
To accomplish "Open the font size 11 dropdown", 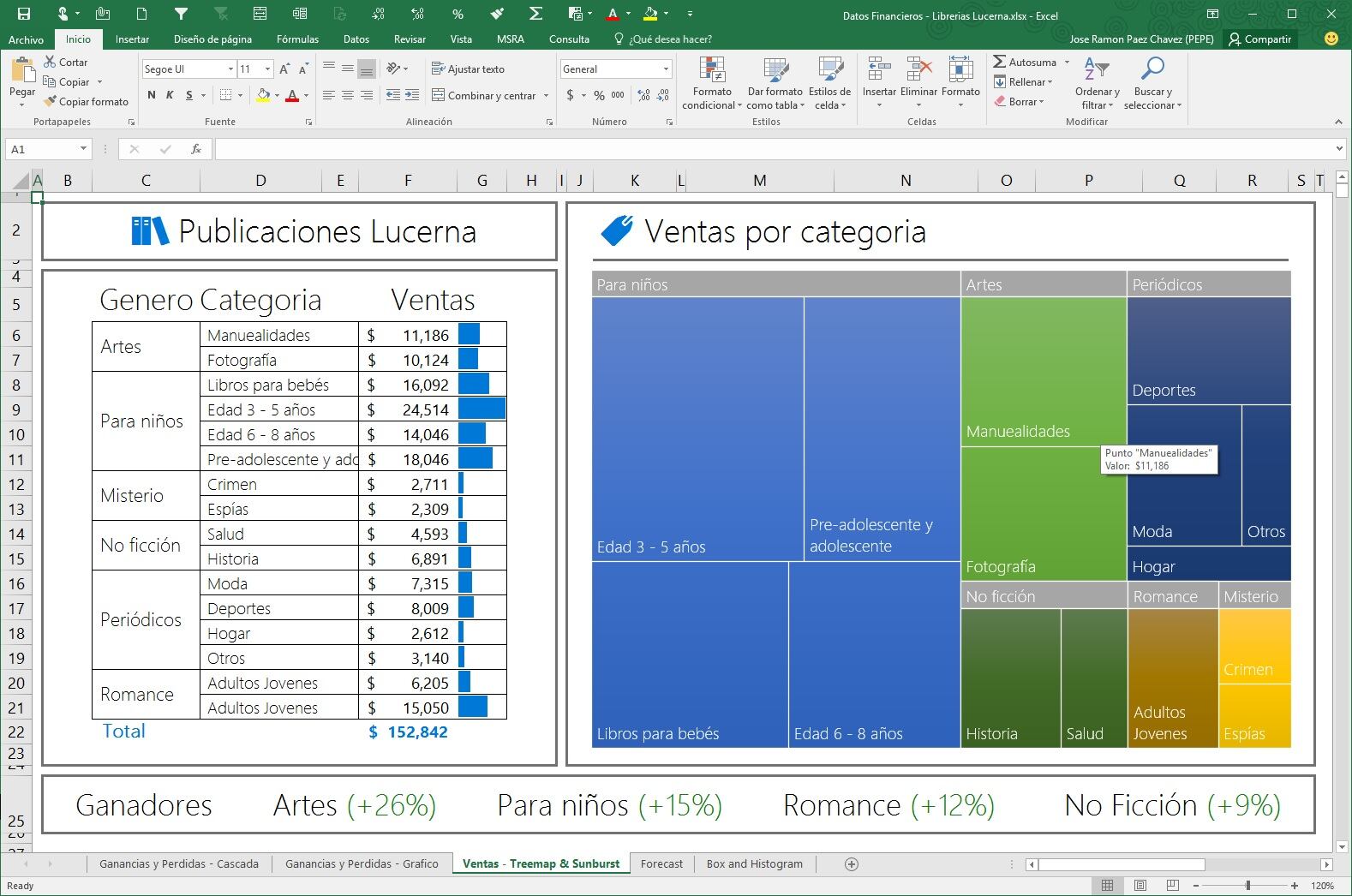I will (267, 69).
